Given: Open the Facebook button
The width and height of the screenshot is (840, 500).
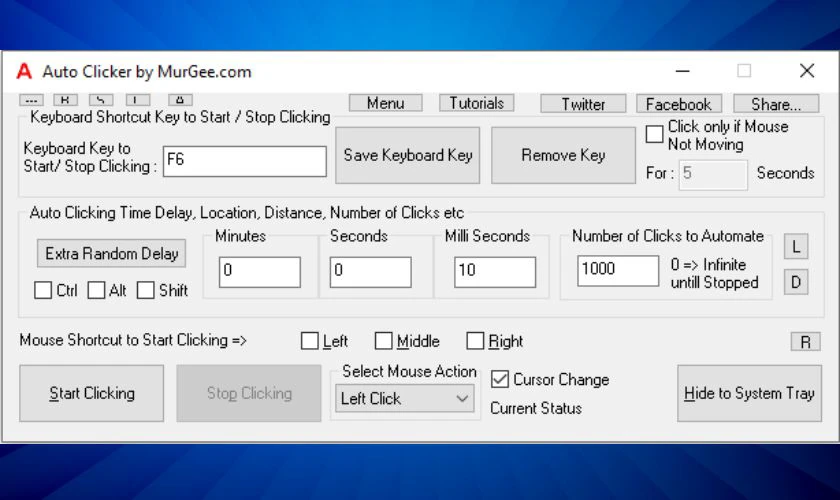Looking at the screenshot, I should (679, 103).
